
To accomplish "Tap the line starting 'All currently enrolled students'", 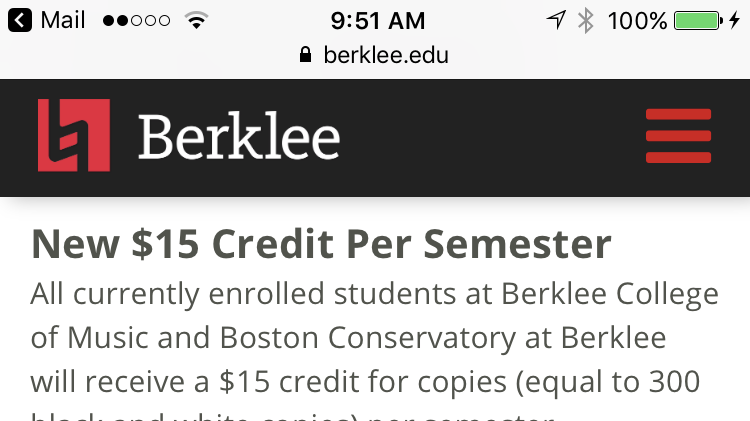I will [x=374, y=295].
